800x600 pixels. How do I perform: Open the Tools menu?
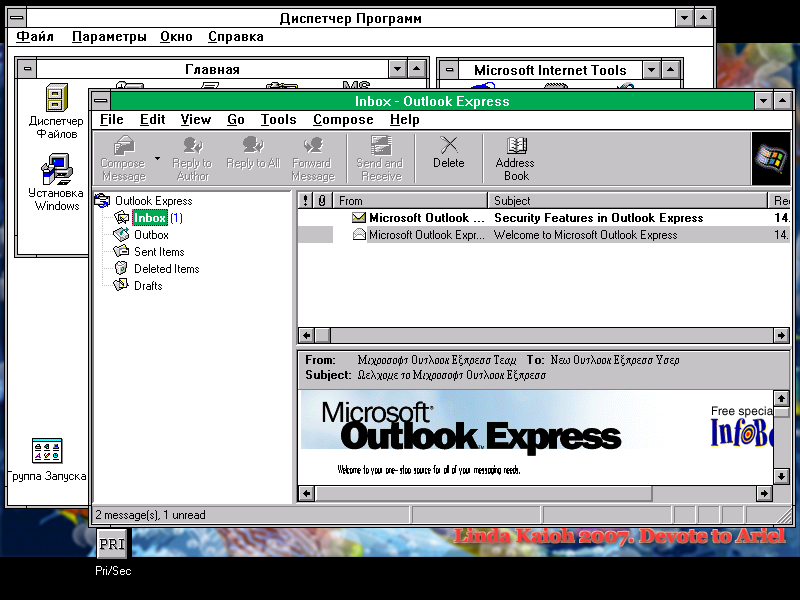pyautogui.click(x=279, y=119)
